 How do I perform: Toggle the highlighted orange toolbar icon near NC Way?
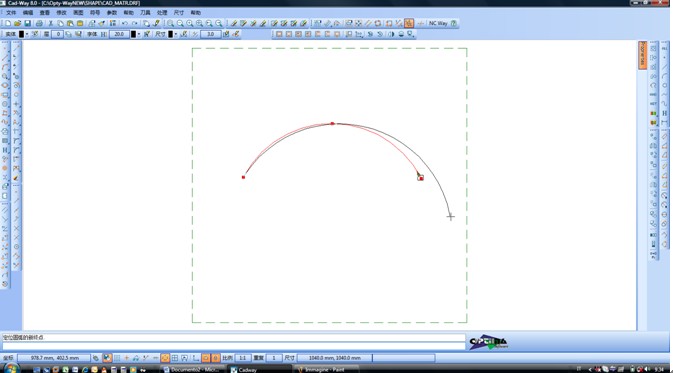coord(409,23)
